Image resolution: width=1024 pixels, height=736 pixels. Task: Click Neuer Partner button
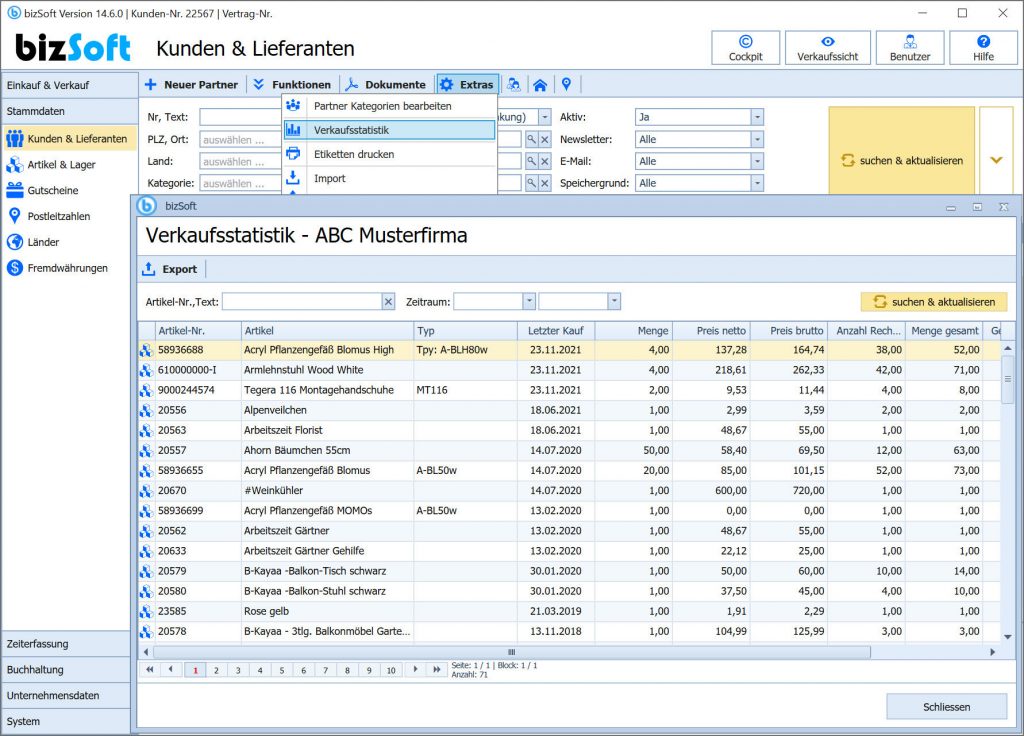point(191,84)
